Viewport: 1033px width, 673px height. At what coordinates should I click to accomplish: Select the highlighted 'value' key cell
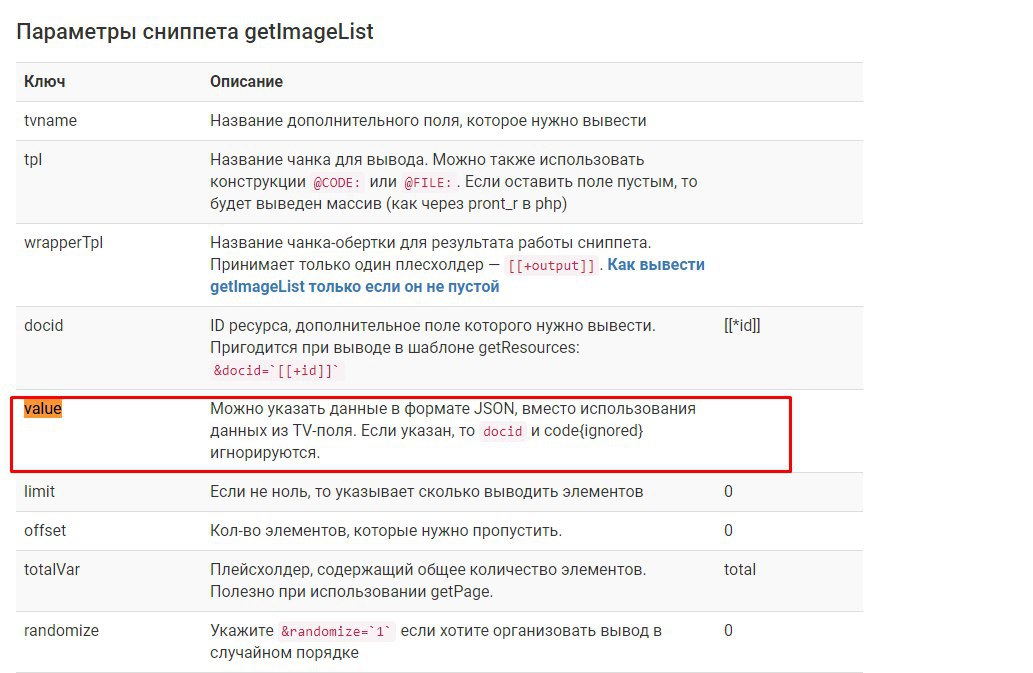pos(43,408)
